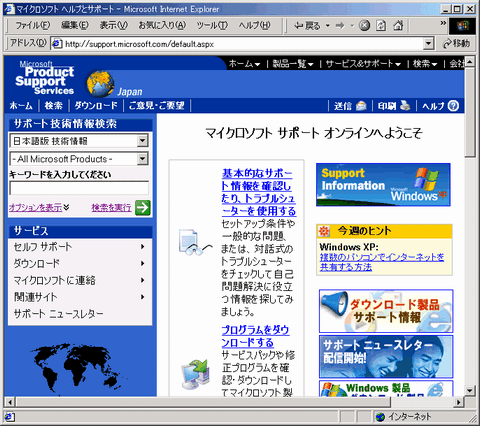Image resolution: width=480 pixels, height=426 pixels.
Task: Open the ヘルプ(H) menu
Action: coord(254,25)
